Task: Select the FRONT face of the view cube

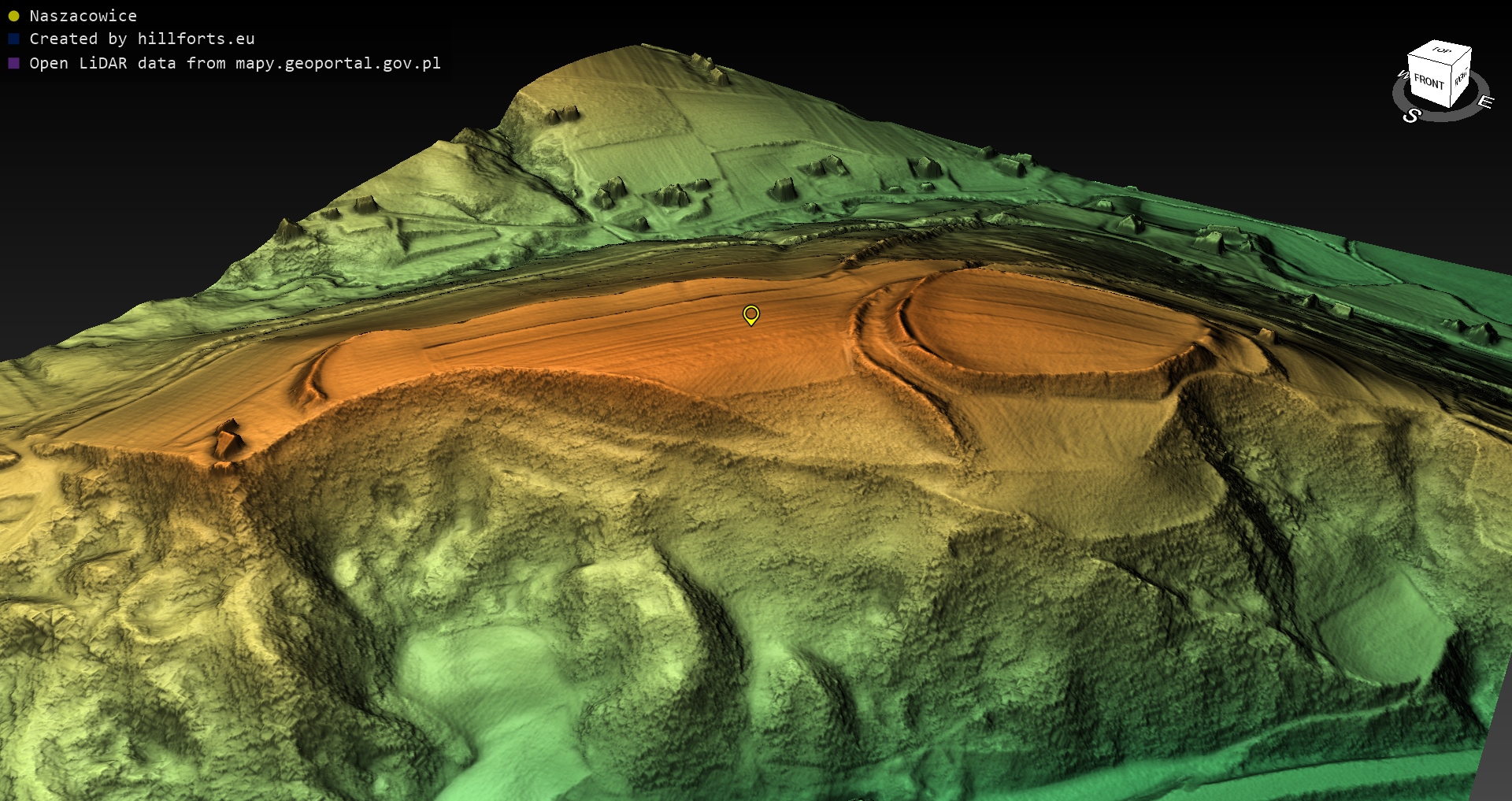Action: coord(1429,82)
